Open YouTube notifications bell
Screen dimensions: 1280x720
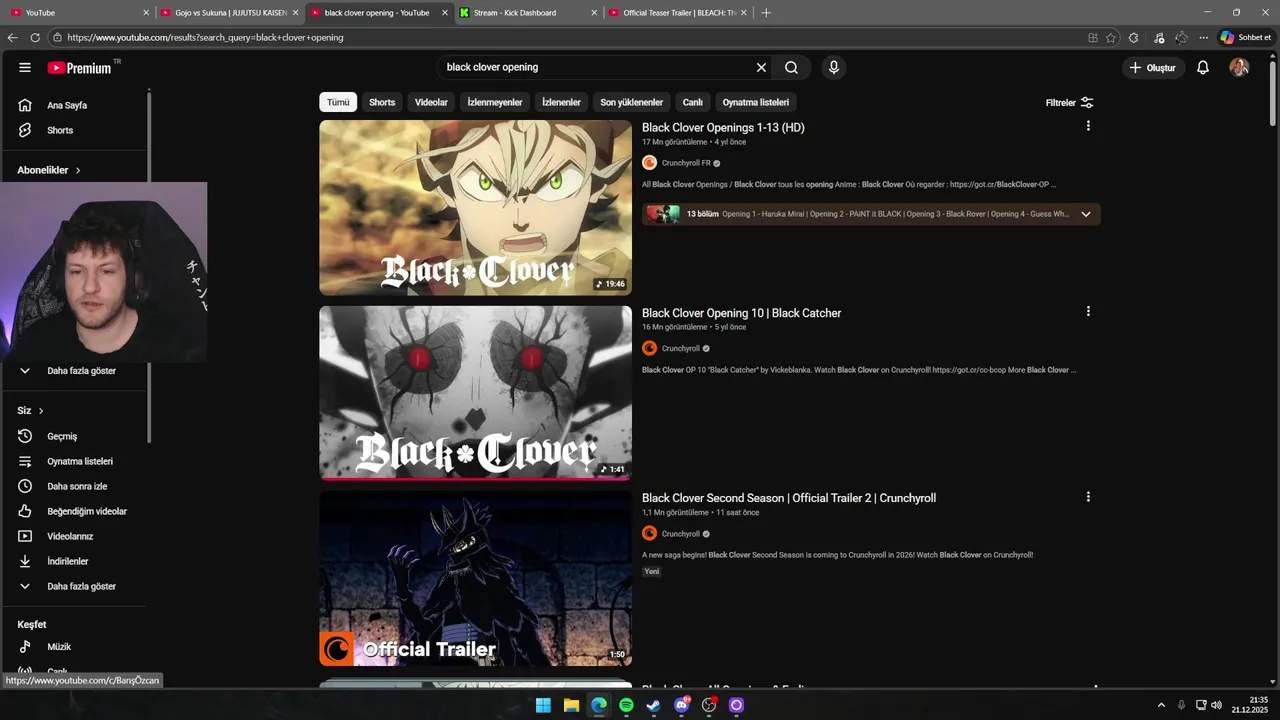point(1203,67)
